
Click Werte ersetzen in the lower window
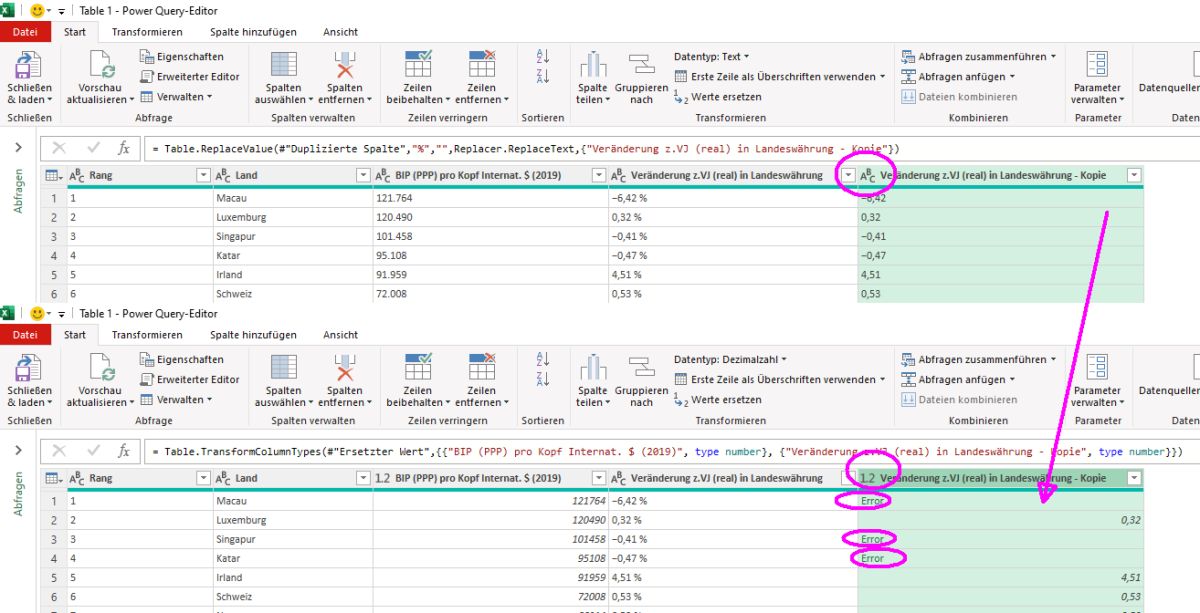pyautogui.click(x=718, y=399)
